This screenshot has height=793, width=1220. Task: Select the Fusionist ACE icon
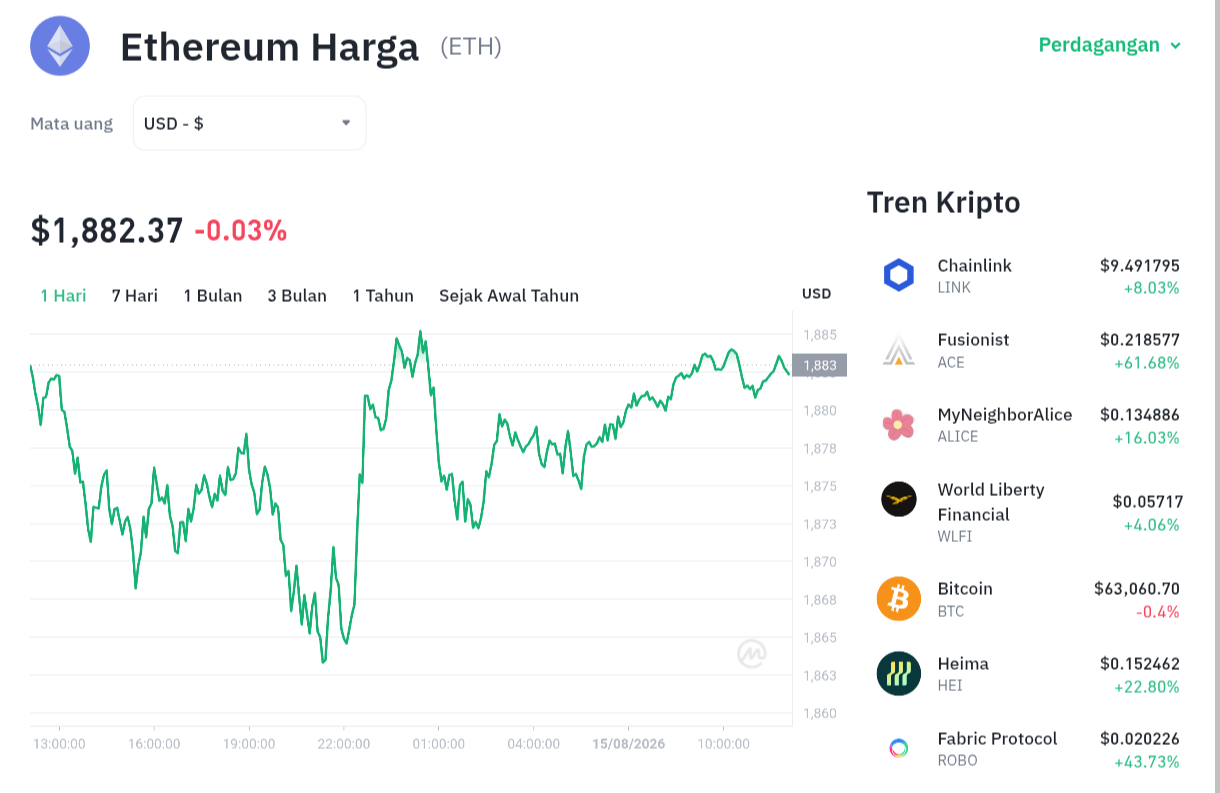[x=899, y=350]
